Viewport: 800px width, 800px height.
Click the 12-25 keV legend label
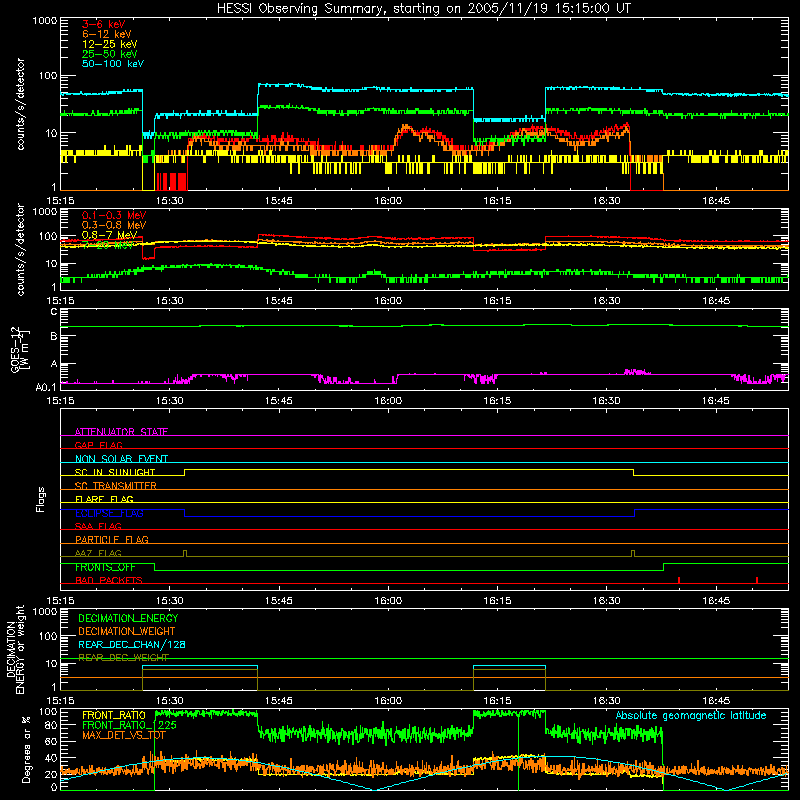[110, 44]
